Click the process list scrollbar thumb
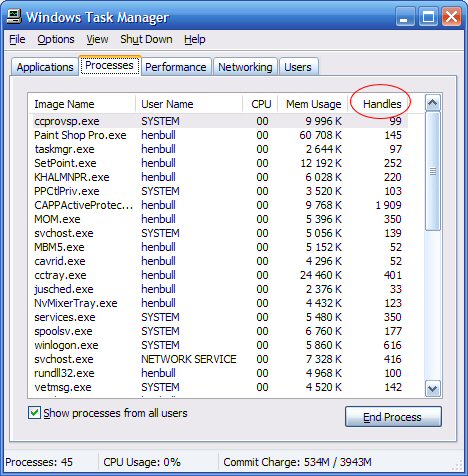468x476 pixels. click(x=433, y=171)
